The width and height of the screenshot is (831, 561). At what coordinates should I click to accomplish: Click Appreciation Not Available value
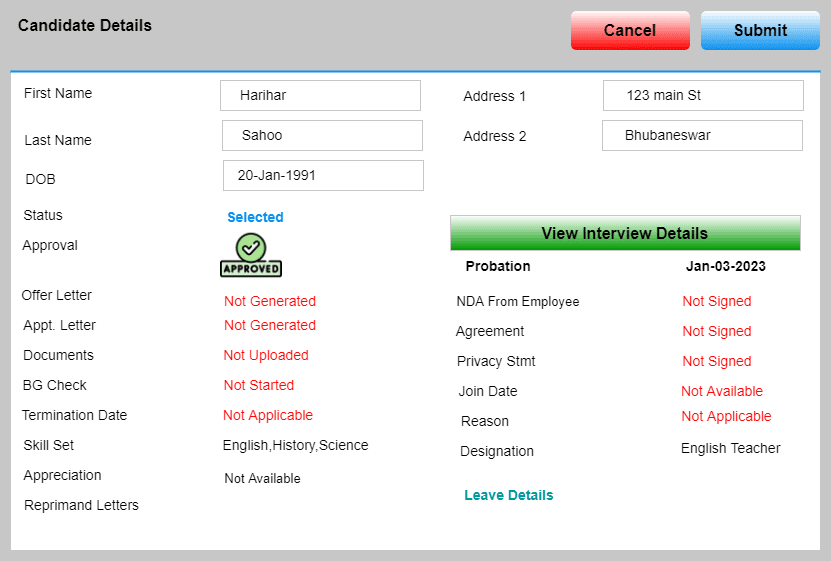tap(262, 478)
